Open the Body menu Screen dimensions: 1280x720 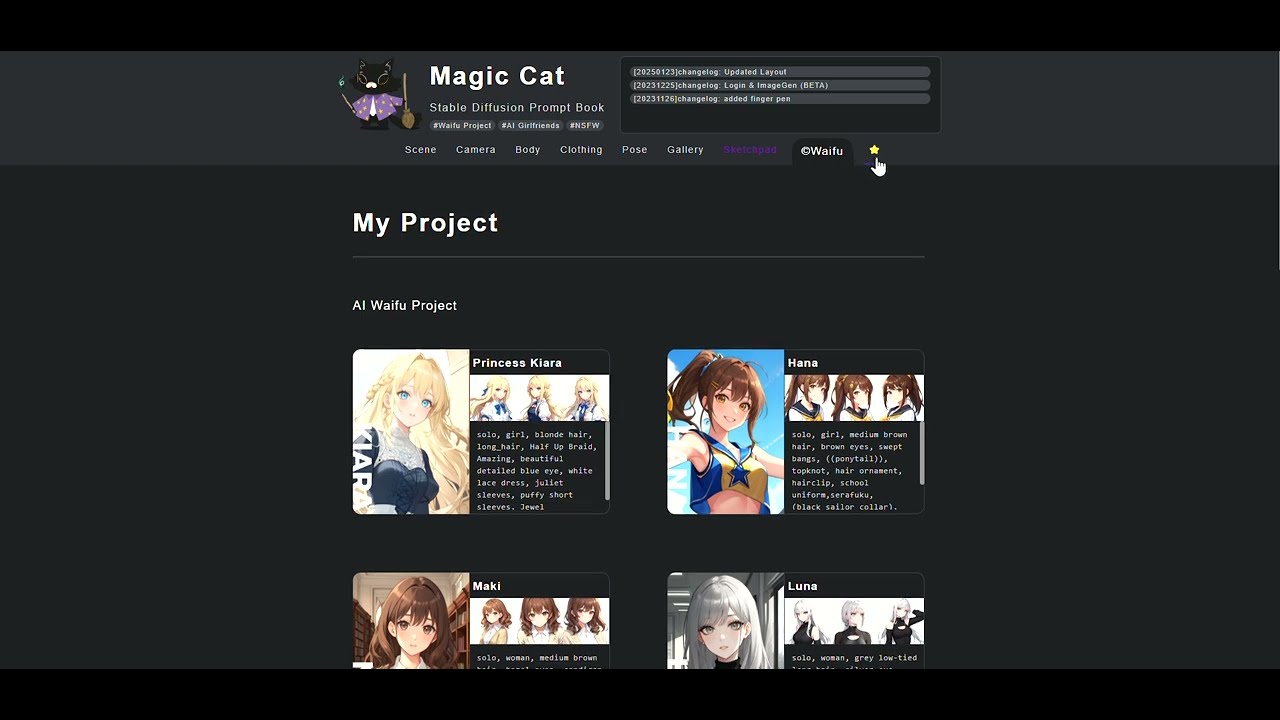[528, 150]
